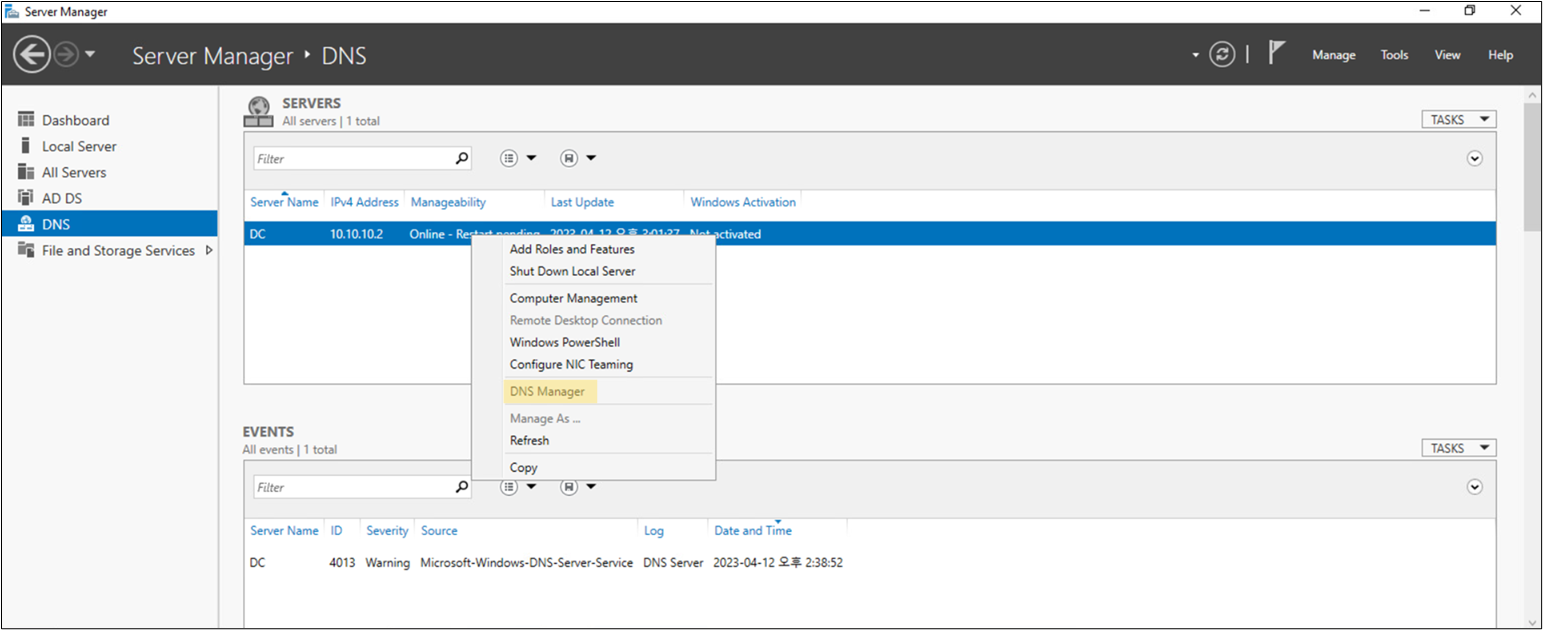This screenshot has height=630, width=1543.
Task: Click the vertical scrollbar thumb
Action: (1532, 165)
